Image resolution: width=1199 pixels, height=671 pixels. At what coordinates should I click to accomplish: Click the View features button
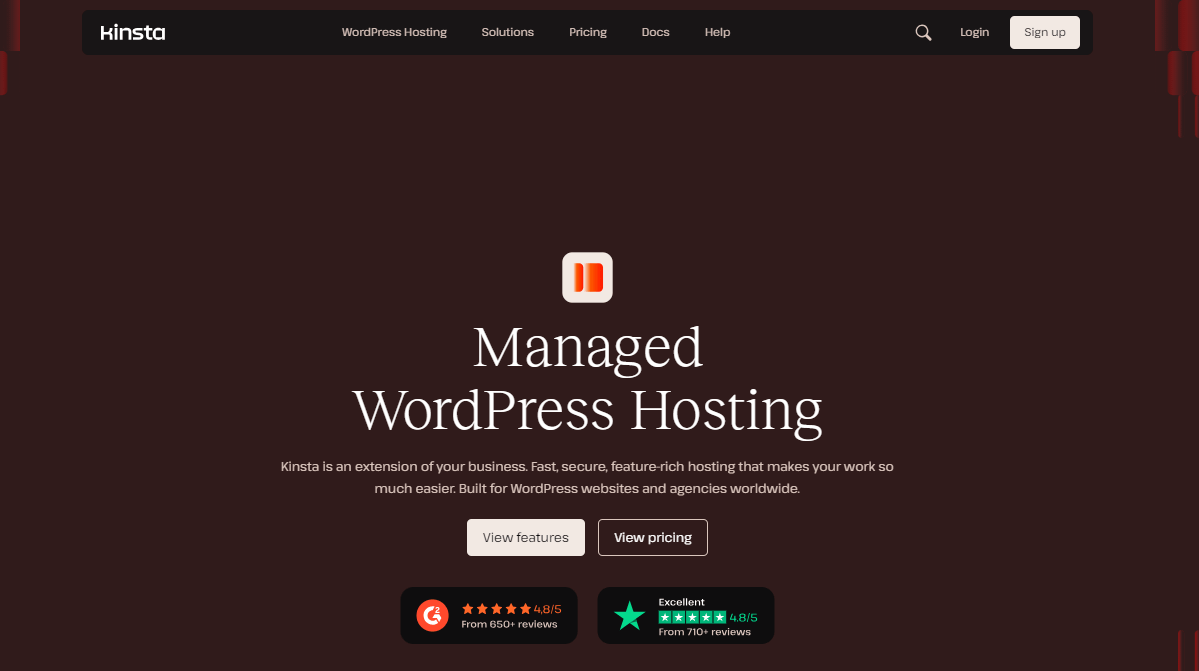(526, 537)
